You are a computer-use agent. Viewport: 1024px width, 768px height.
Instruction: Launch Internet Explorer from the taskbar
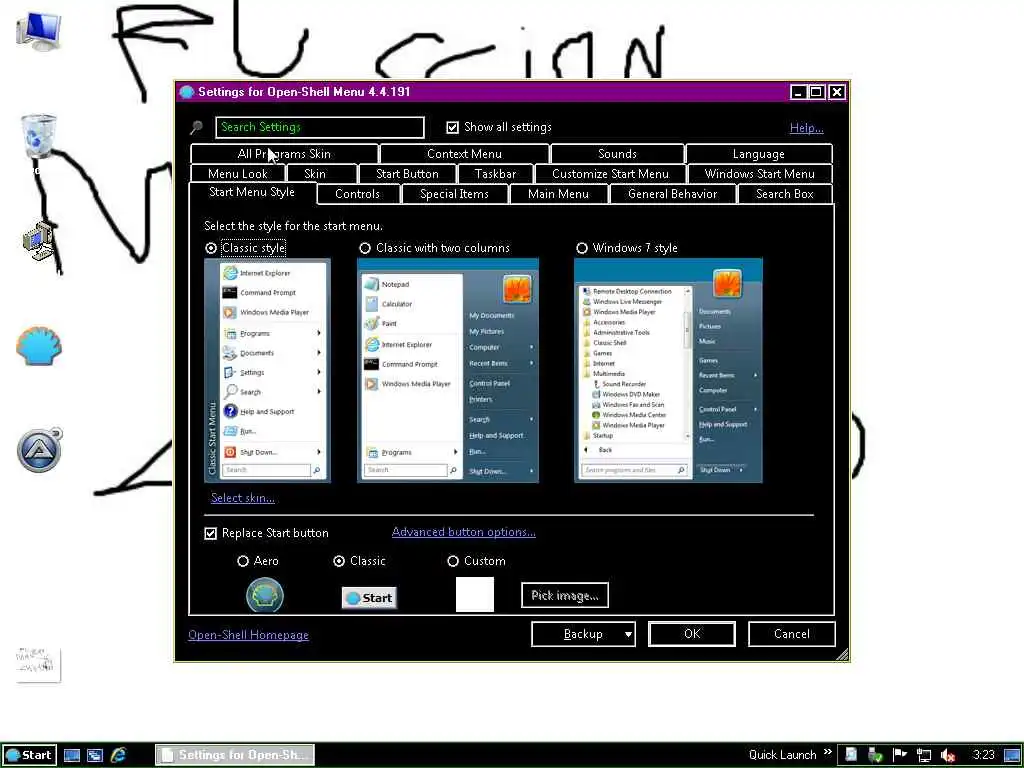coord(118,755)
